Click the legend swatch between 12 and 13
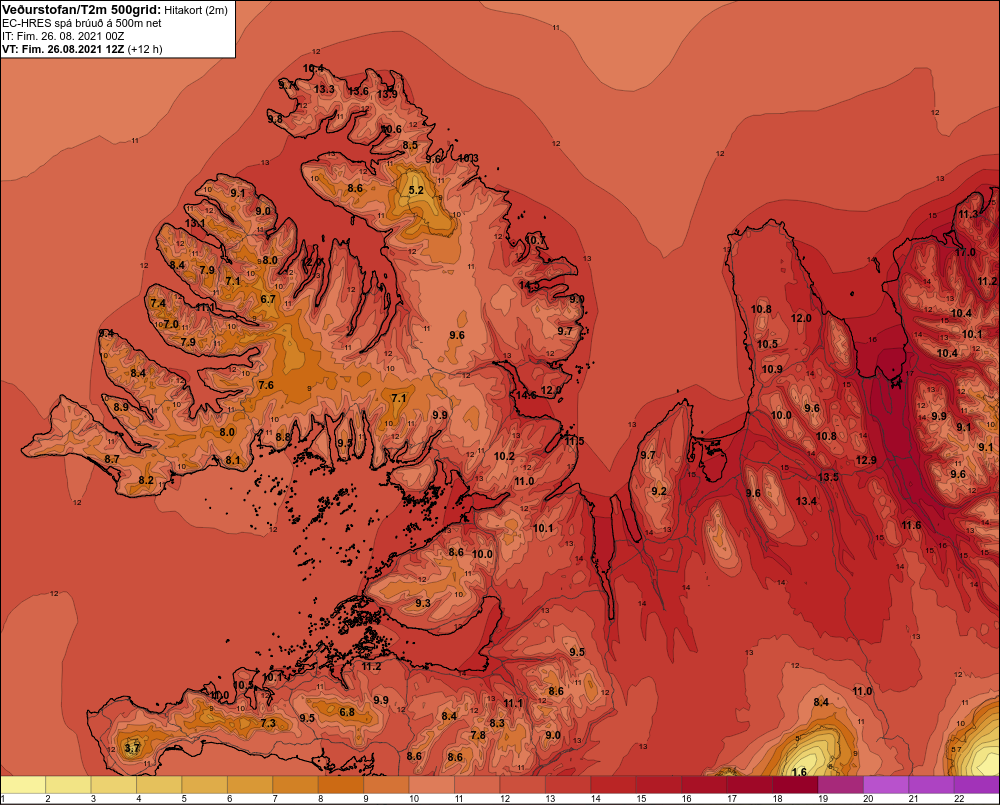The height and width of the screenshot is (805, 1000). pyautogui.click(x=523, y=785)
